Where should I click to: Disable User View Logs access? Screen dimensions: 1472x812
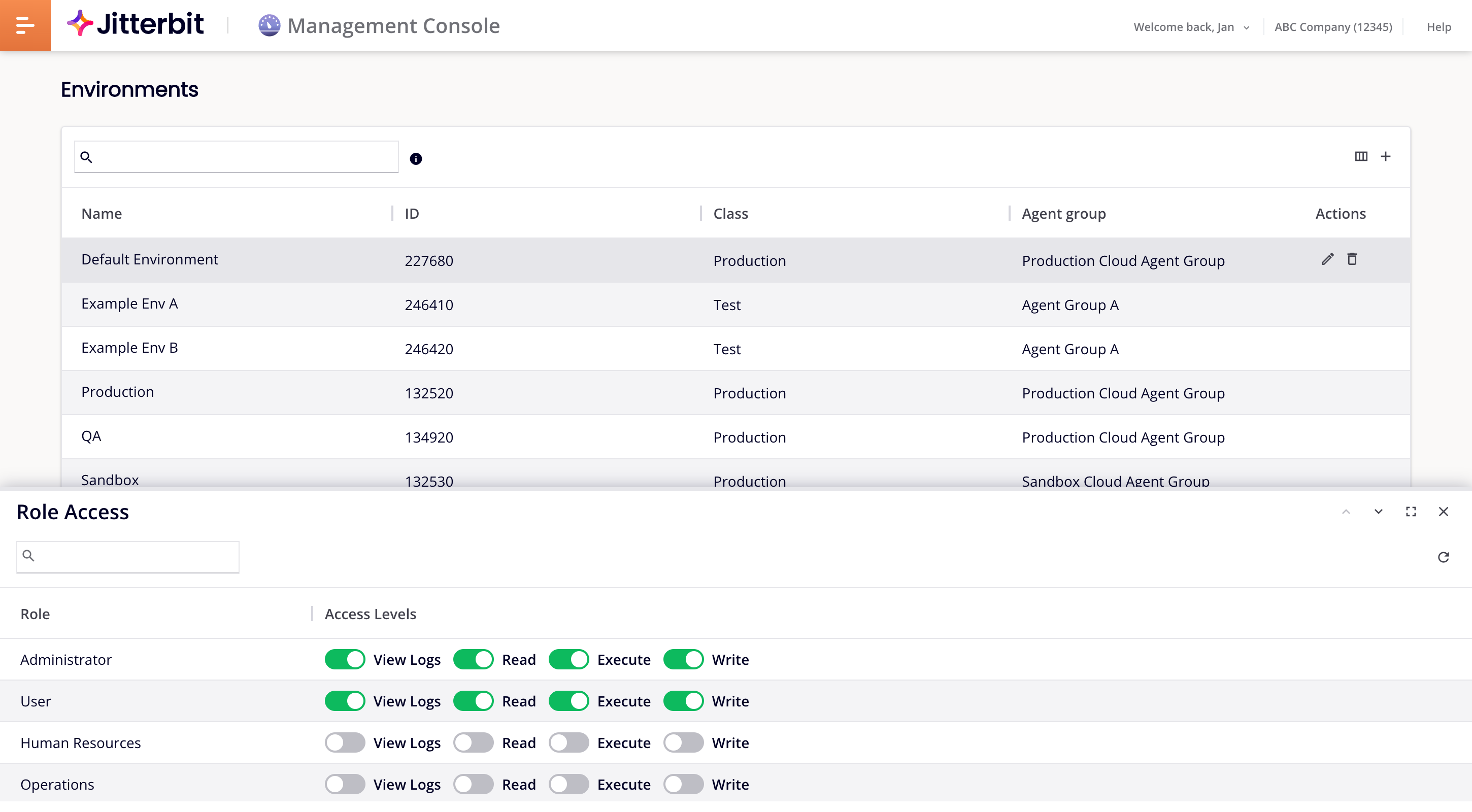coord(345,701)
